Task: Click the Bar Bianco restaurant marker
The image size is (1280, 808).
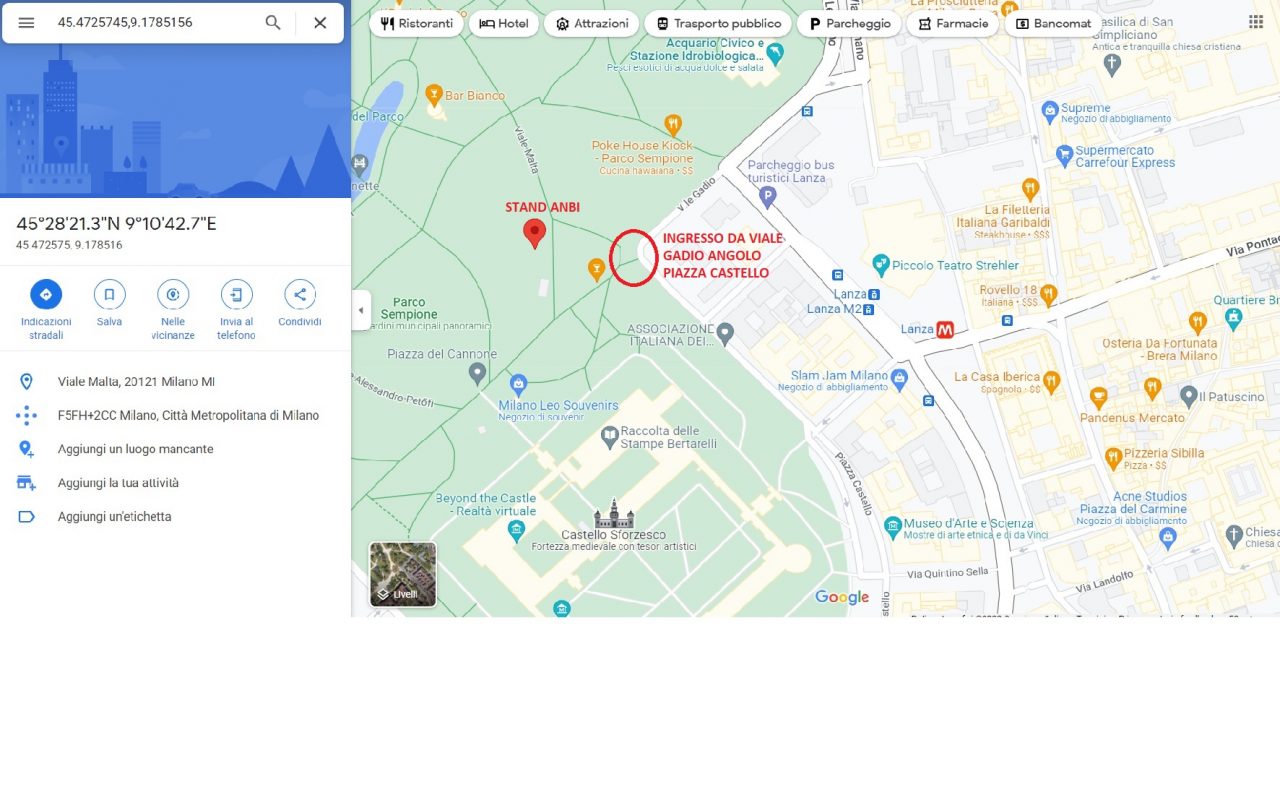Action: click(x=434, y=95)
